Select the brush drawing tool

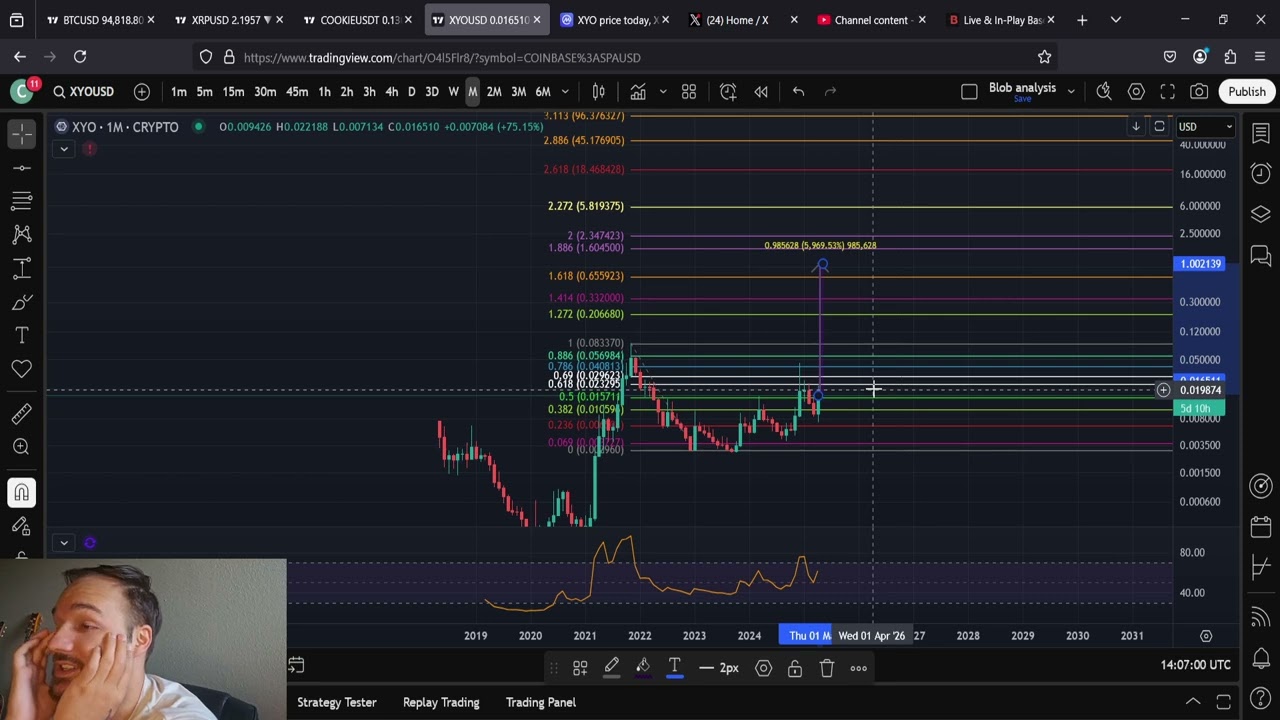[x=22, y=302]
